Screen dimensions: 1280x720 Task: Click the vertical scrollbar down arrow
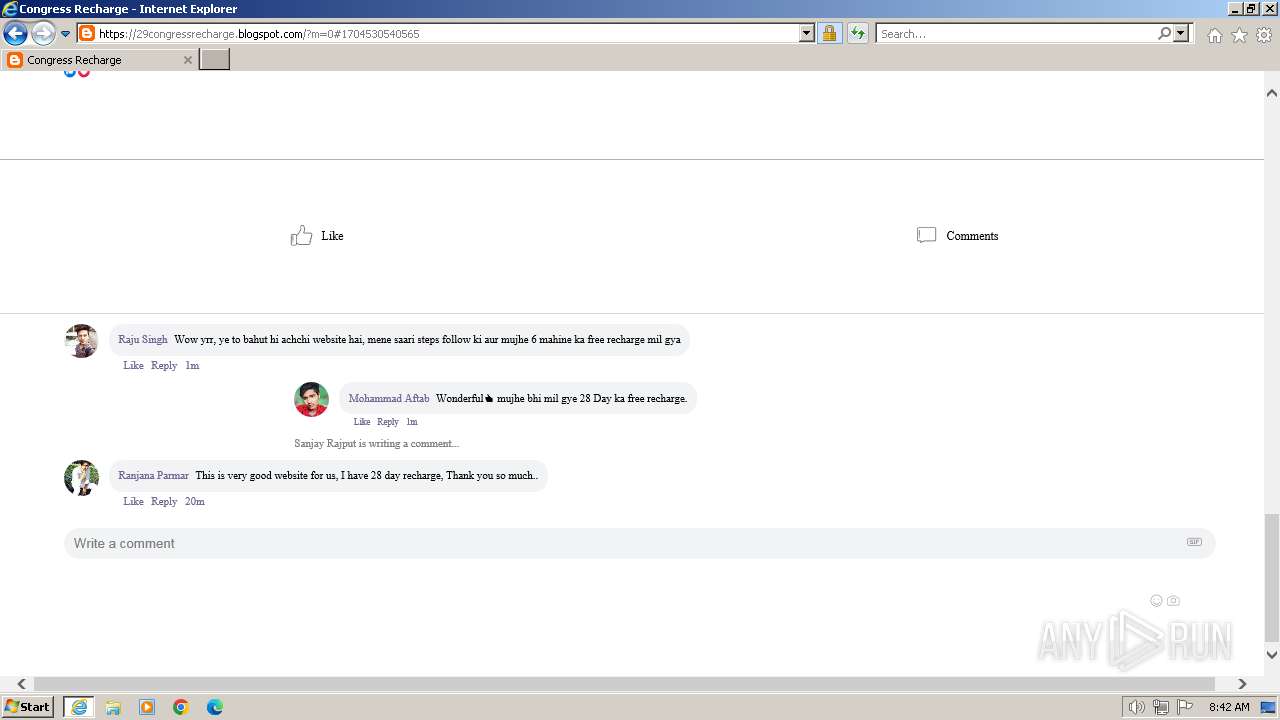coord(1272,655)
